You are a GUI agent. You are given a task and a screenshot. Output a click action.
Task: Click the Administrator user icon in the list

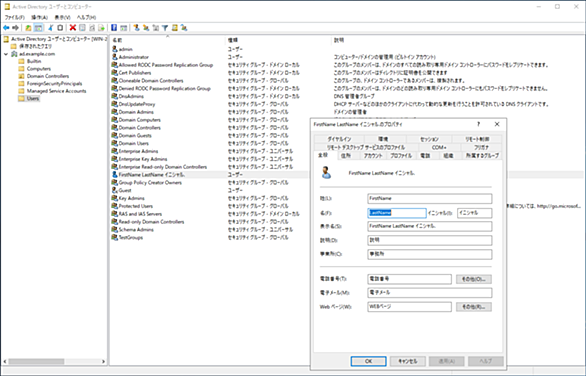point(115,57)
